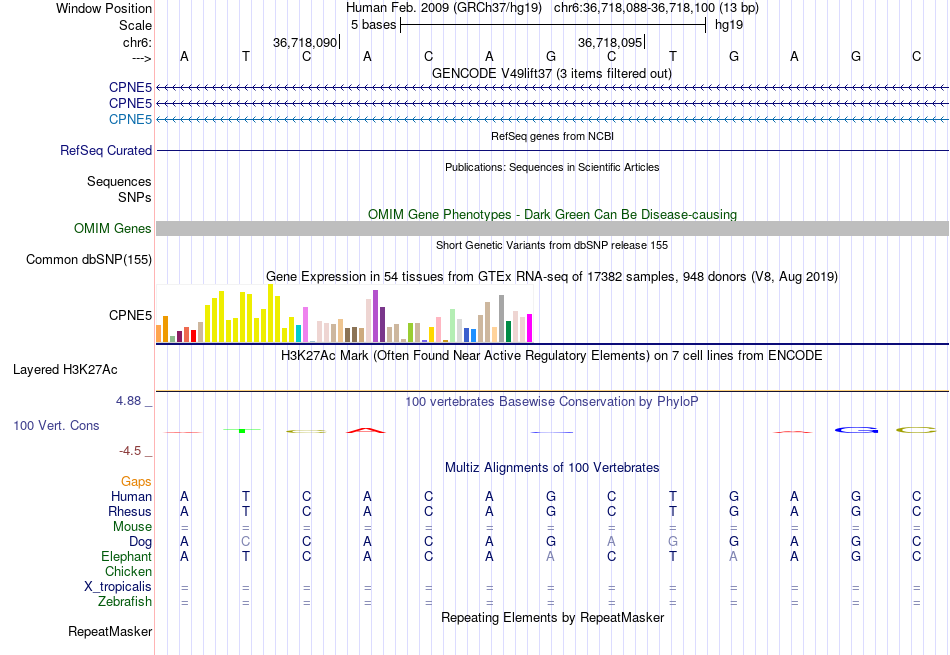Click the Chicken species label
This screenshot has height=655, width=950.
pos(128,571)
